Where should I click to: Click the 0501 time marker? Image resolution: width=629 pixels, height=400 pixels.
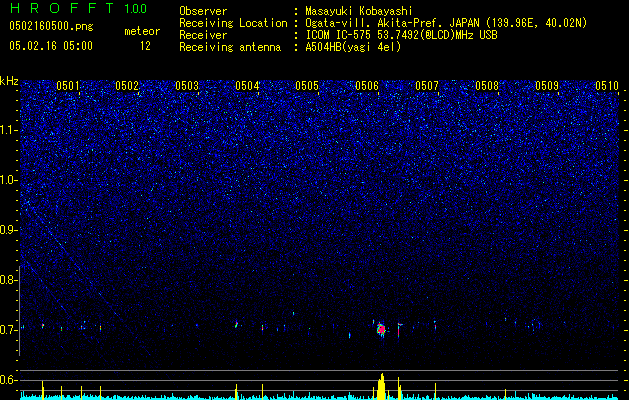68,86
